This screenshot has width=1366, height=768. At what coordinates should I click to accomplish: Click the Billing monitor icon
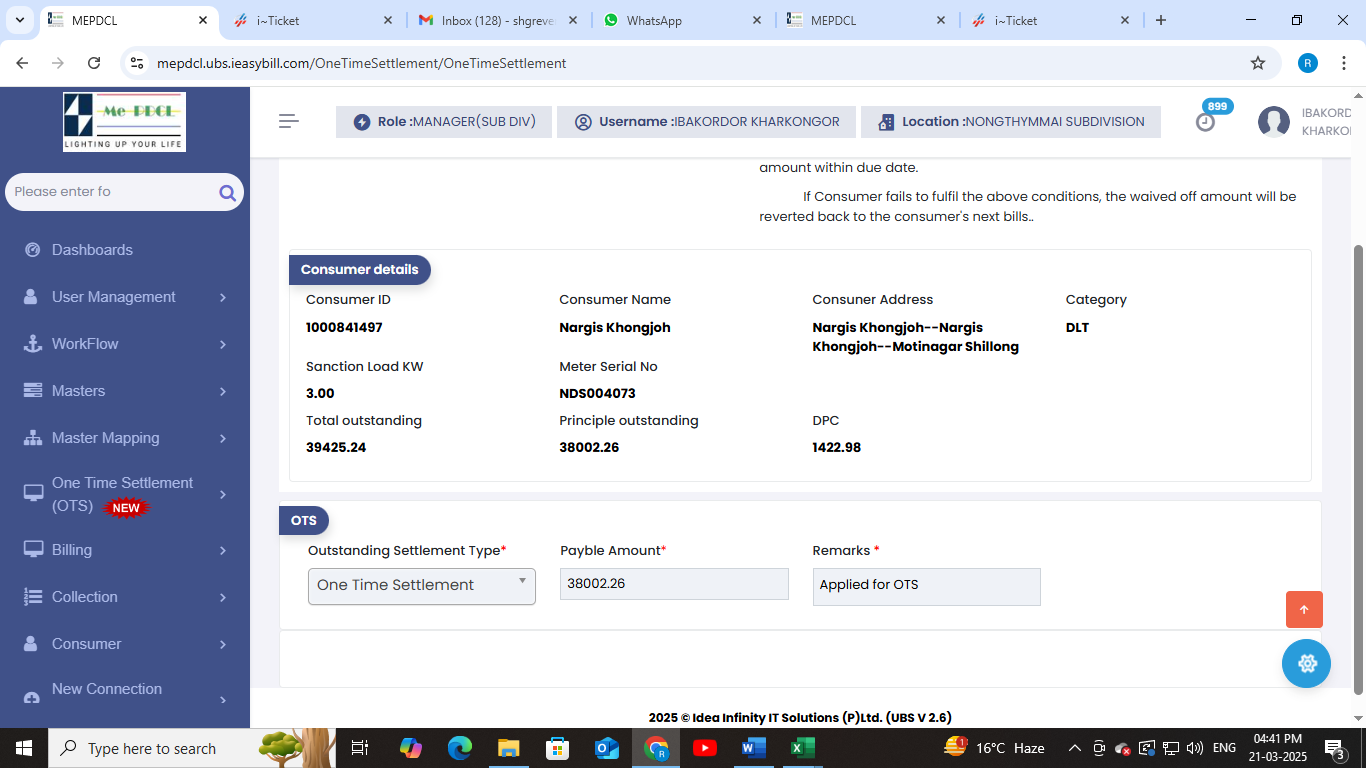(x=34, y=549)
